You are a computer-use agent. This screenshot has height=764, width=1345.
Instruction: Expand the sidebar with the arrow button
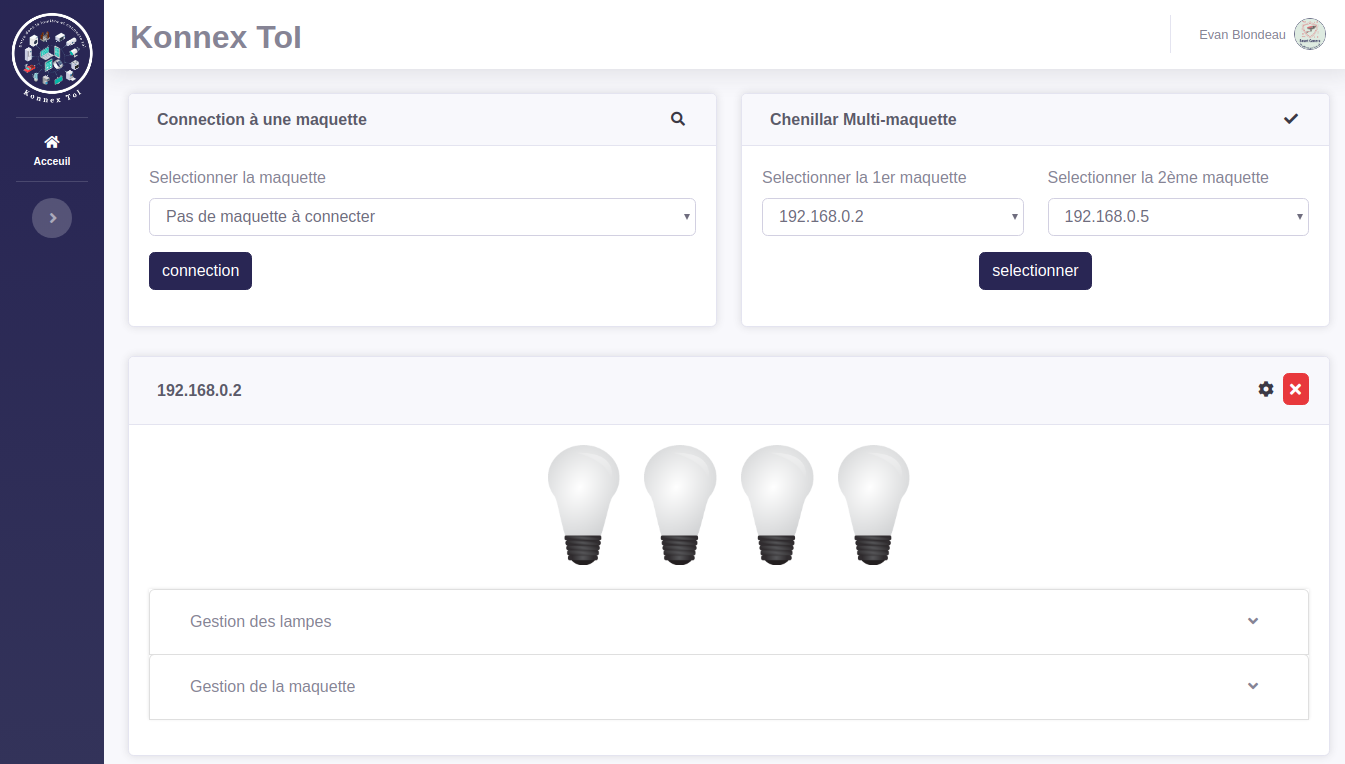pyautogui.click(x=52, y=218)
